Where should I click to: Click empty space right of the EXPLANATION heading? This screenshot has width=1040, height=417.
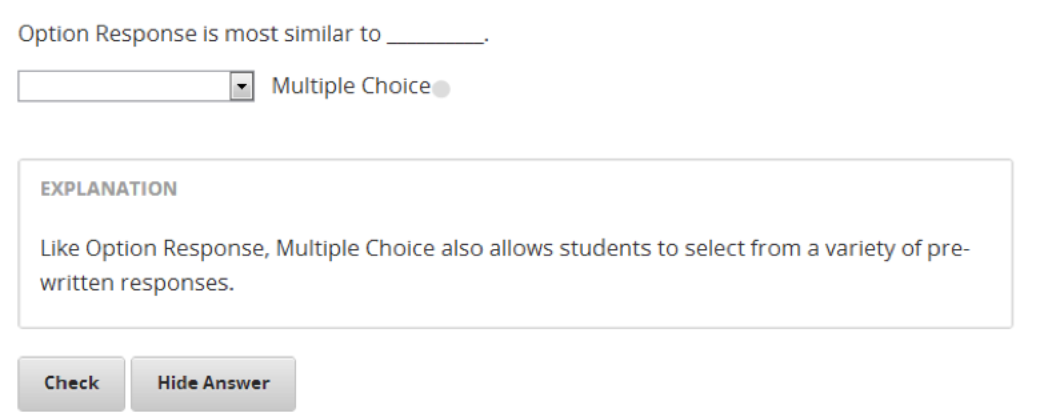pyautogui.click(x=600, y=189)
